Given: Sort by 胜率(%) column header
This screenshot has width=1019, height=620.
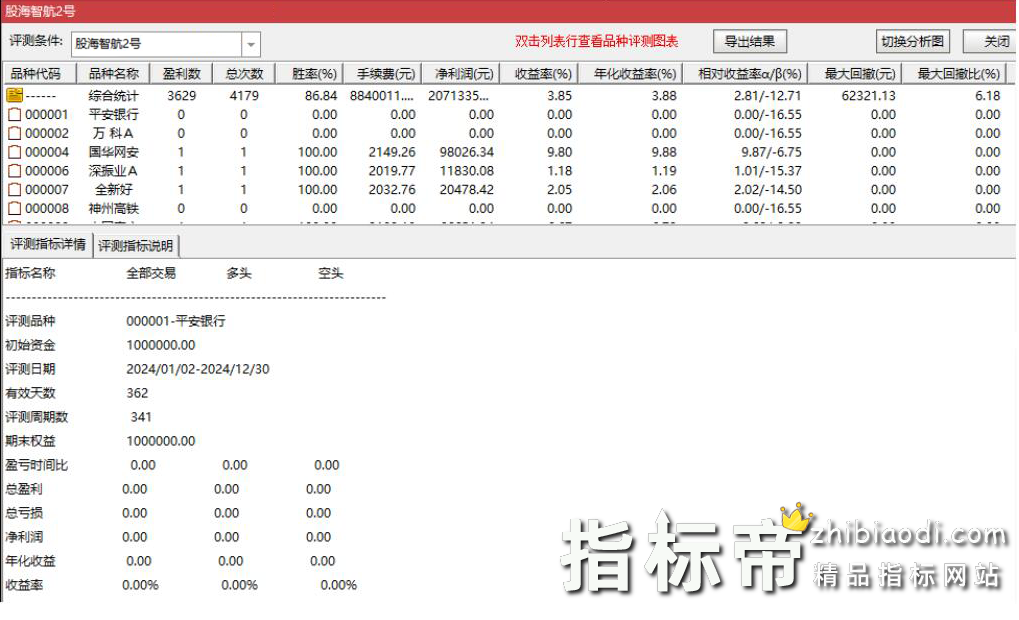Looking at the screenshot, I should point(309,73).
